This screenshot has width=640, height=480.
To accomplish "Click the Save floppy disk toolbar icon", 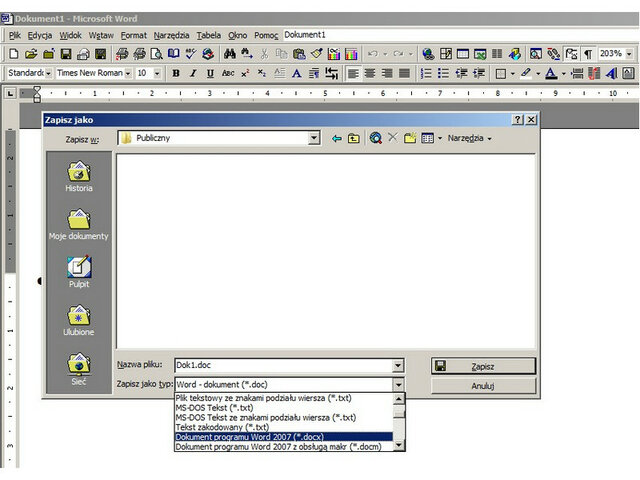I will [x=66, y=53].
